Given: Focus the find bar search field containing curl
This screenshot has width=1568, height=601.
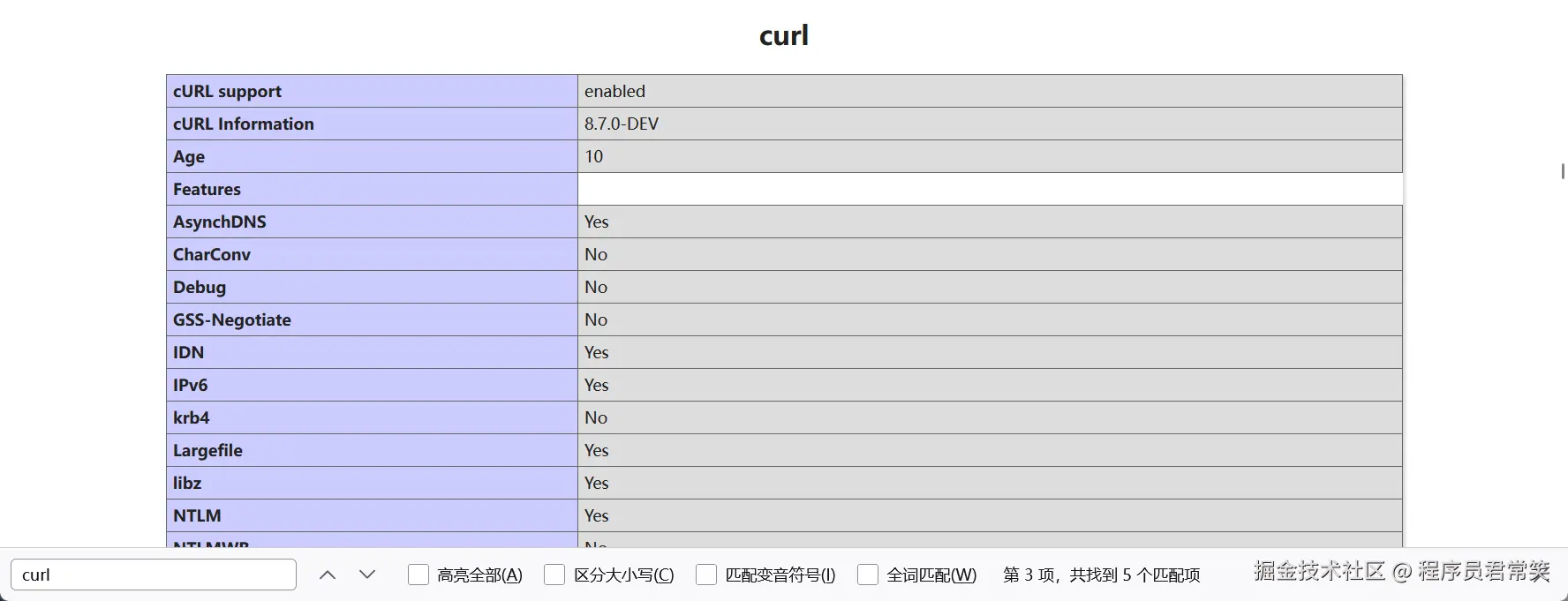Looking at the screenshot, I should coord(154,575).
